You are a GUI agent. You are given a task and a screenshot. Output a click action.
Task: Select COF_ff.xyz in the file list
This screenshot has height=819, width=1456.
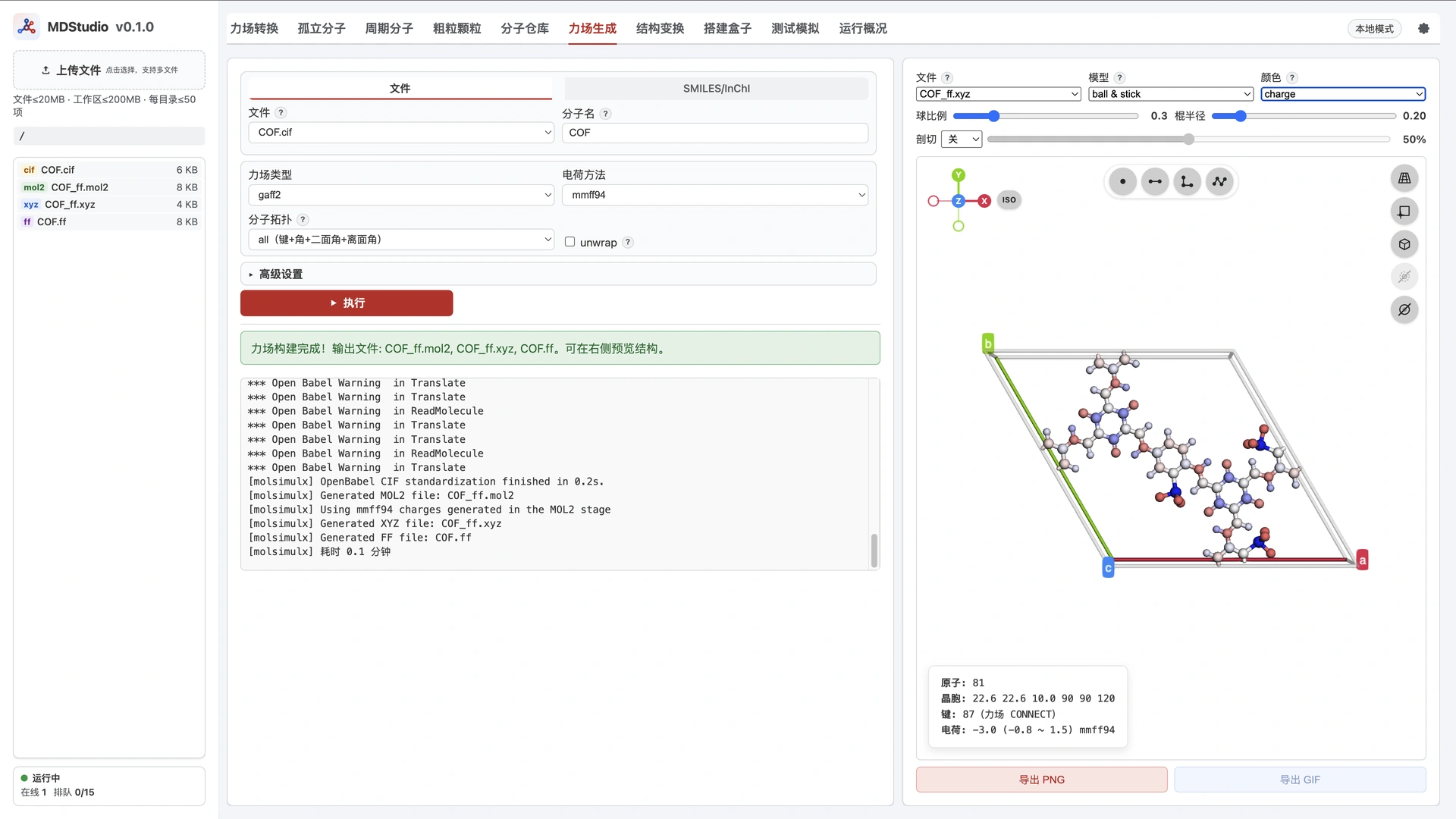[x=109, y=205]
